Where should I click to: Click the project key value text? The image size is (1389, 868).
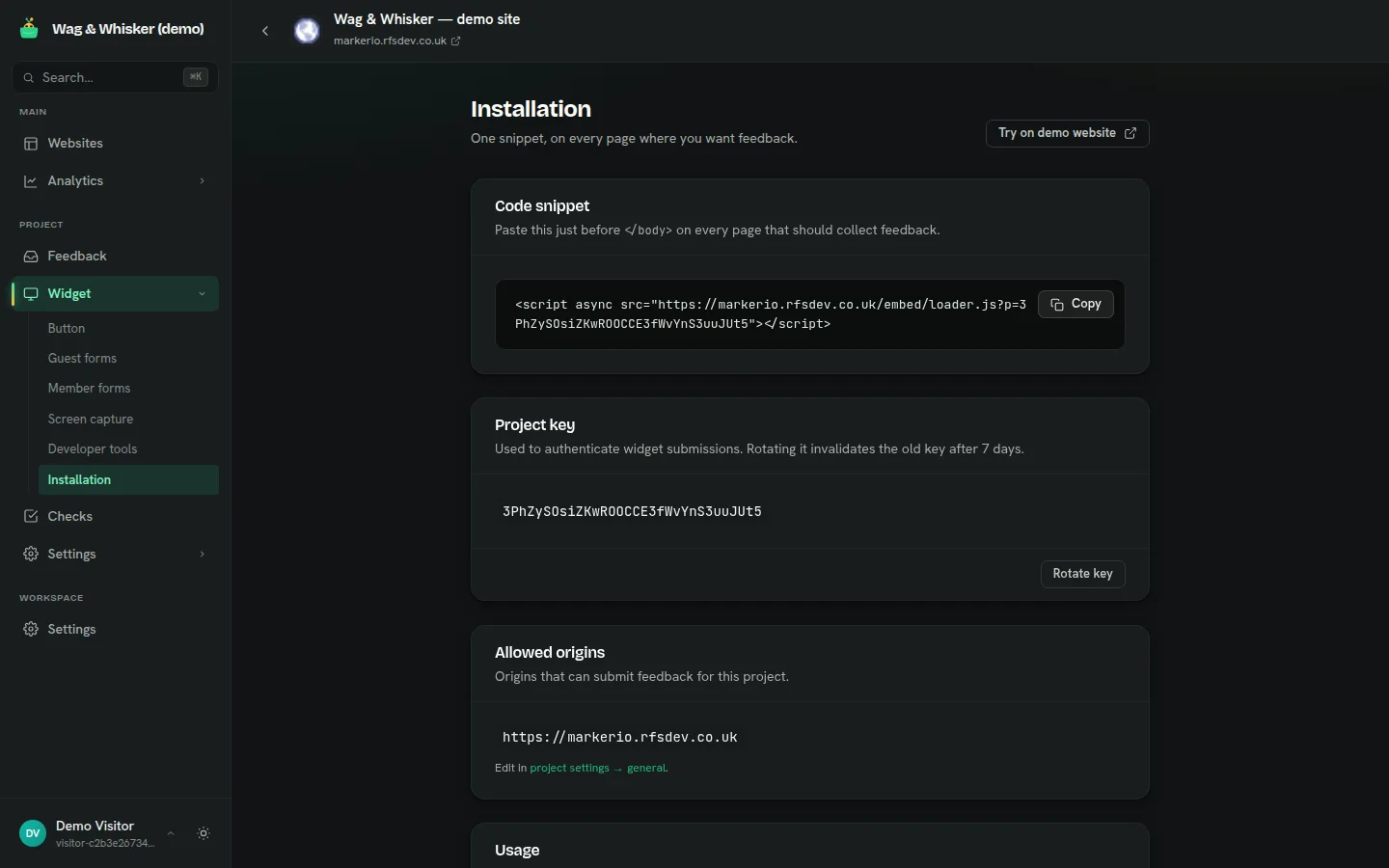[632, 512]
